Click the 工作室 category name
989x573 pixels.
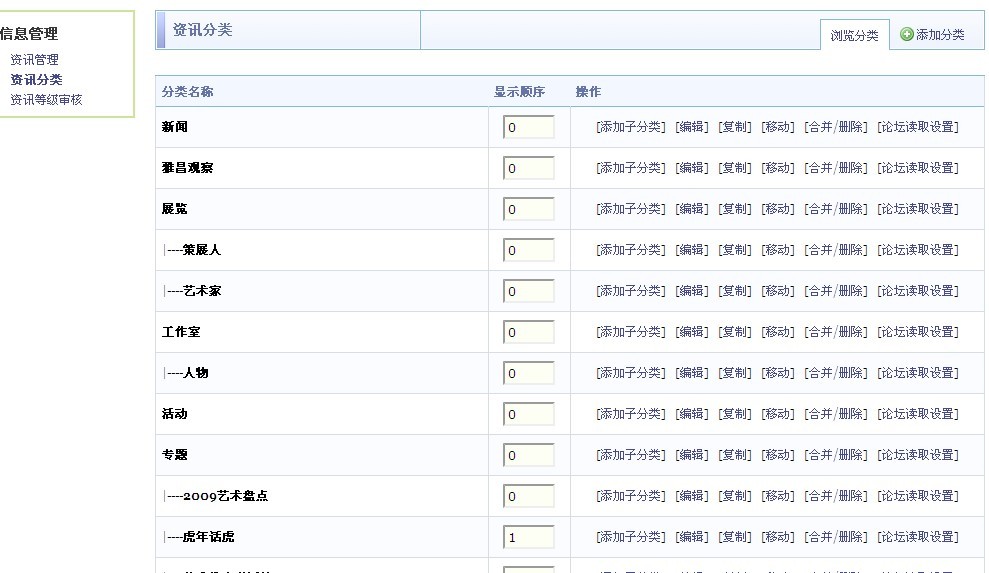[x=181, y=332]
